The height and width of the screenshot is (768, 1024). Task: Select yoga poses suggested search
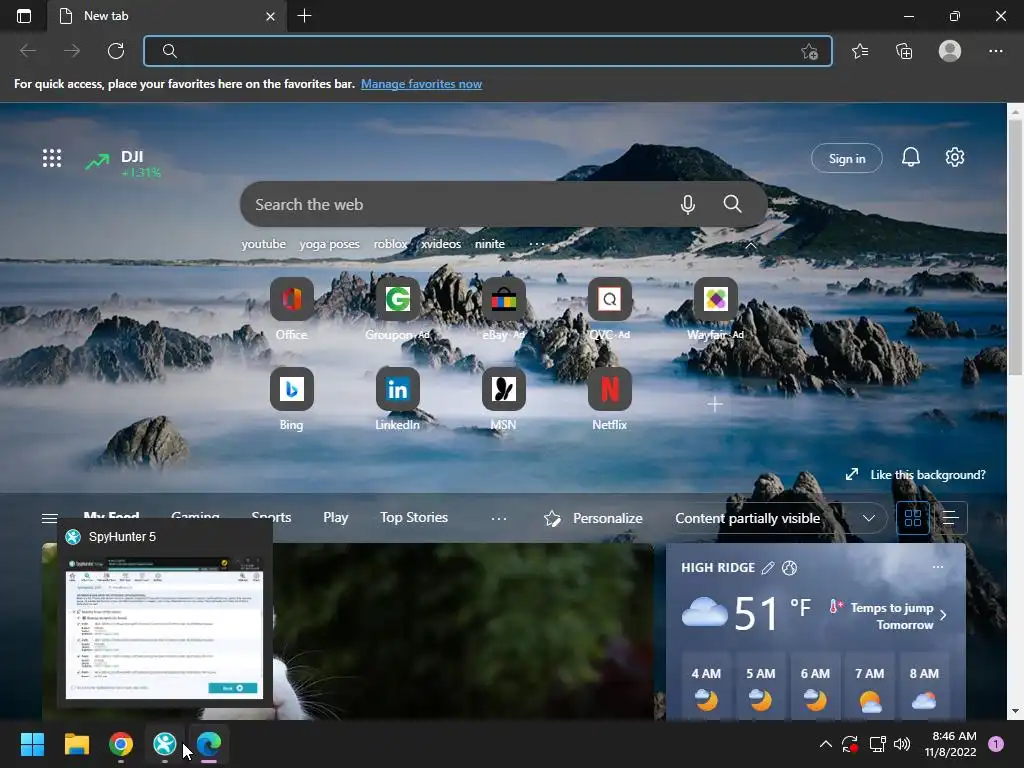(329, 244)
